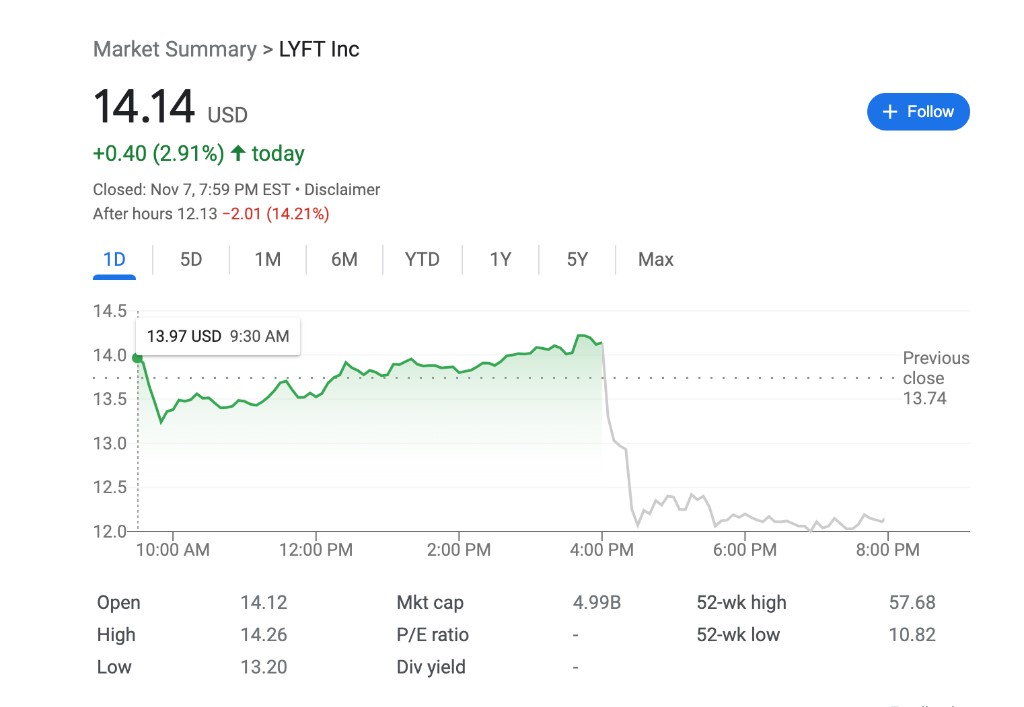Click the 52-wk high value 57.68
This screenshot has height=707, width=1024.
click(912, 602)
